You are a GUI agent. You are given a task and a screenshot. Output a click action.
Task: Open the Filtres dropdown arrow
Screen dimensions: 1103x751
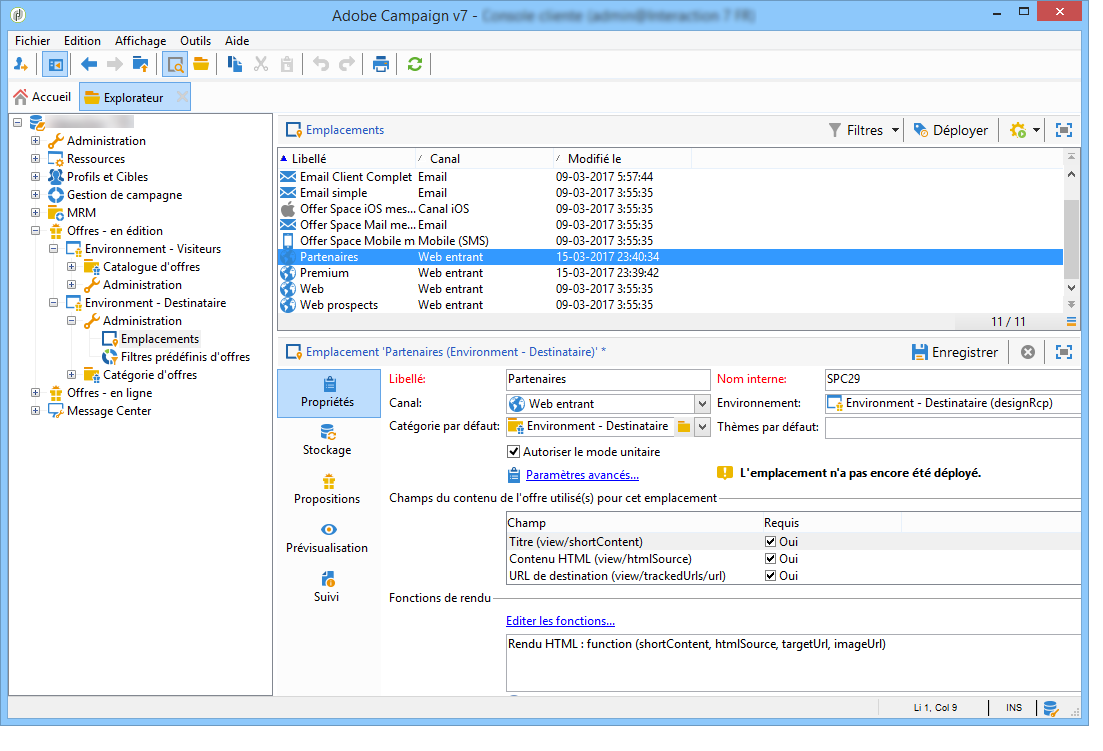point(895,130)
